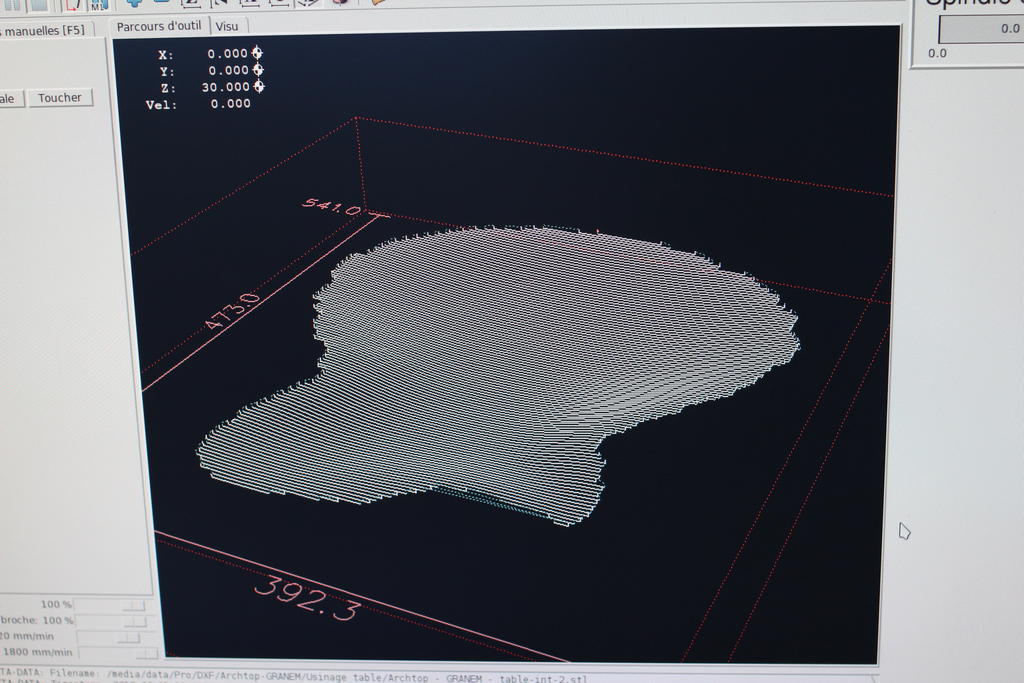The image size is (1024, 683).
Task: Open the manuelles [F5] tab
Action: point(46,30)
